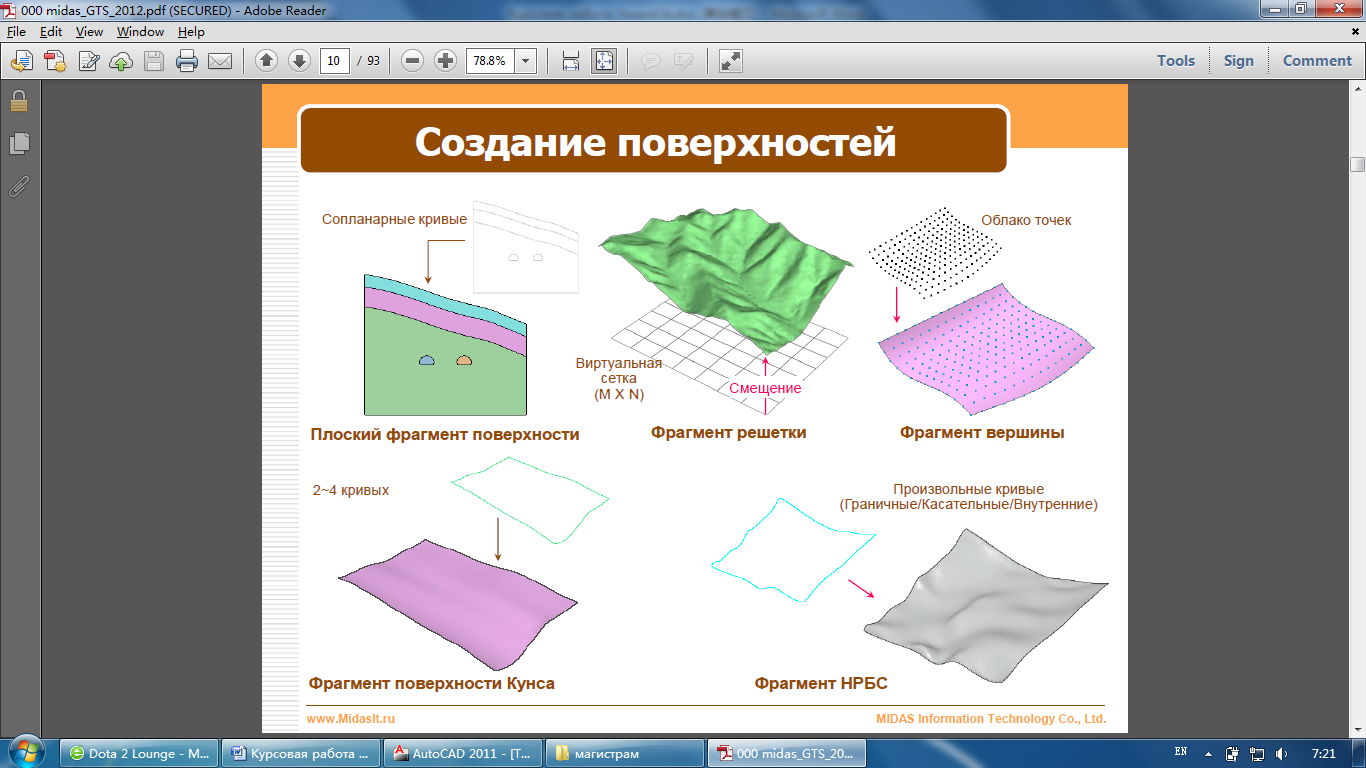The width and height of the screenshot is (1366, 768).
Task: Click the page number input field
Action: click(334, 61)
